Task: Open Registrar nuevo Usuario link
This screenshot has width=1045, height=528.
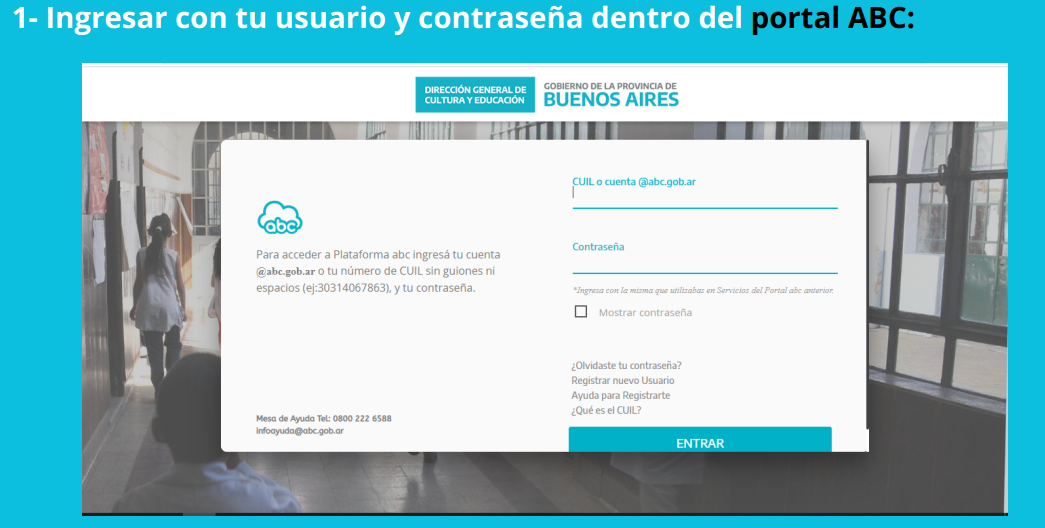Action: (622, 380)
